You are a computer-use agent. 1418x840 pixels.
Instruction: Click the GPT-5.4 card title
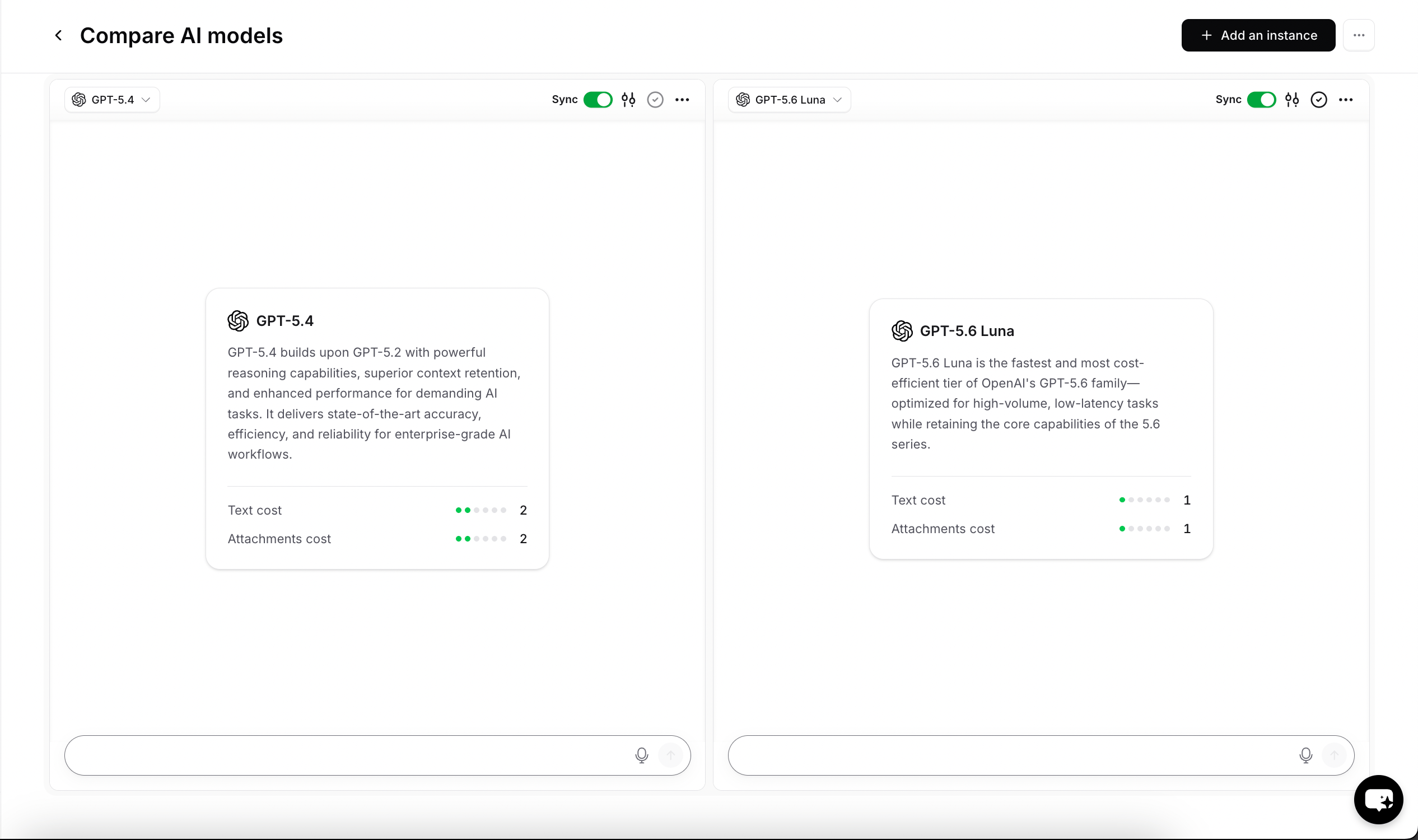pos(284,321)
